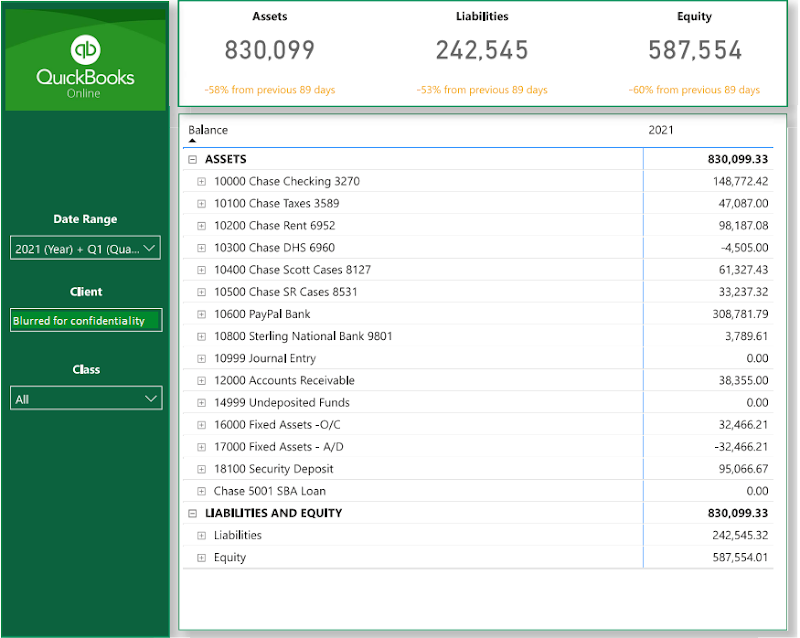
Task: Select value 148,772.42 for Chase Checking
Action: click(x=740, y=181)
